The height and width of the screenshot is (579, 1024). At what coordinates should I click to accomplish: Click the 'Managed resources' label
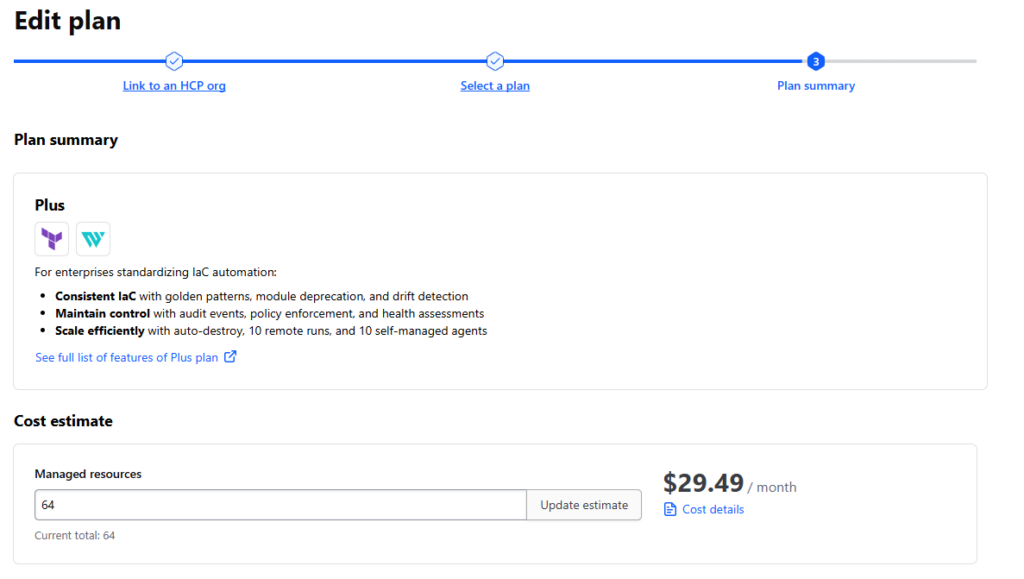(88, 474)
